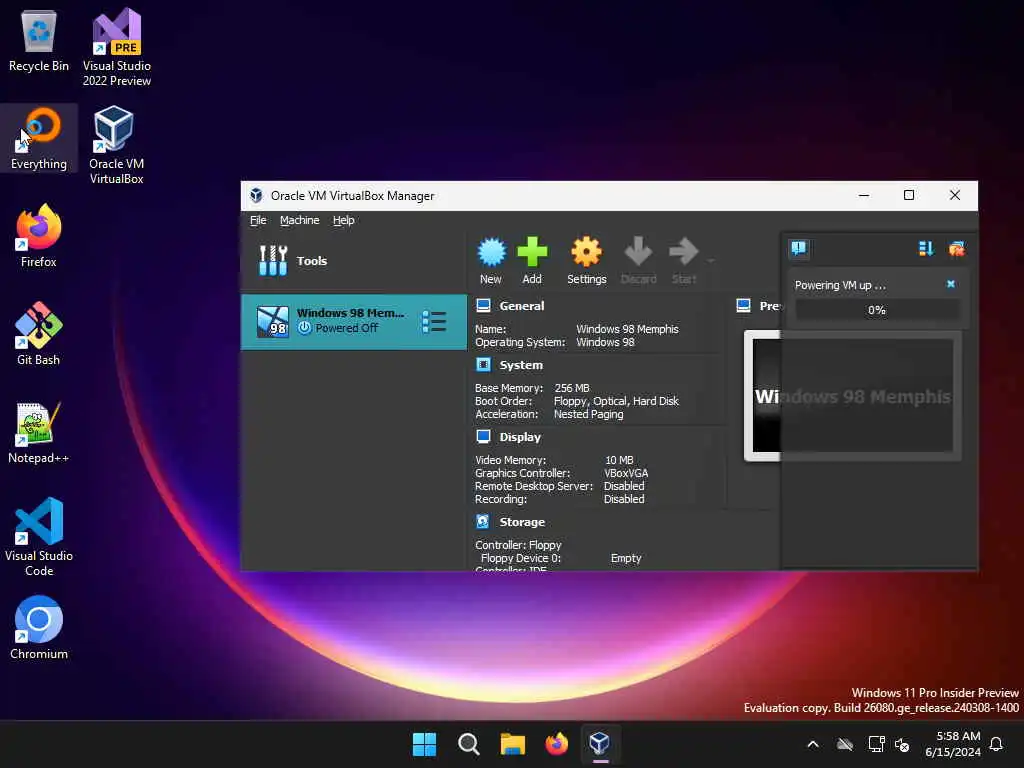Click the green Add machine icon

(532, 261)
